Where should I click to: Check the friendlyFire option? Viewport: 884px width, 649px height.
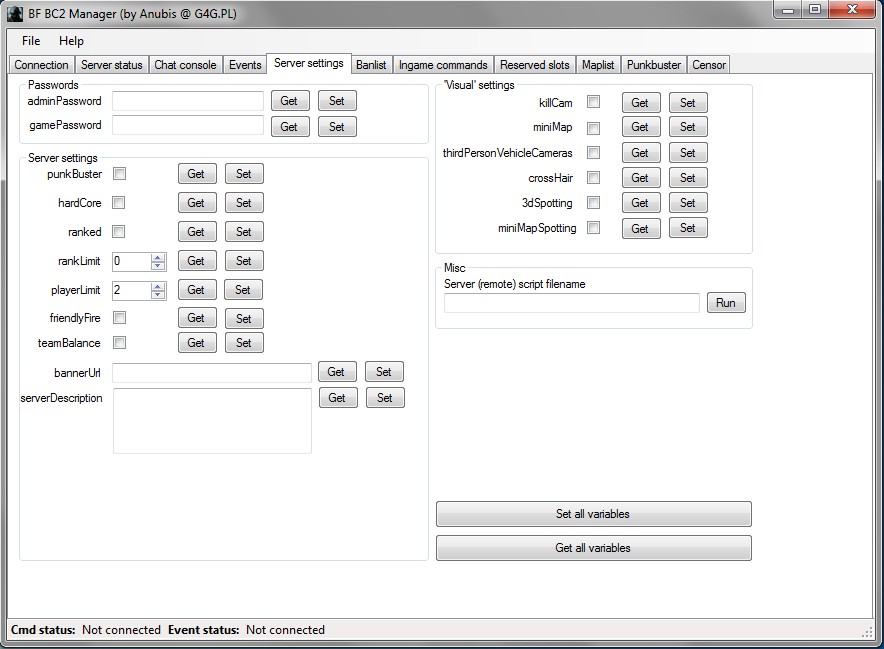click(119, 318)
